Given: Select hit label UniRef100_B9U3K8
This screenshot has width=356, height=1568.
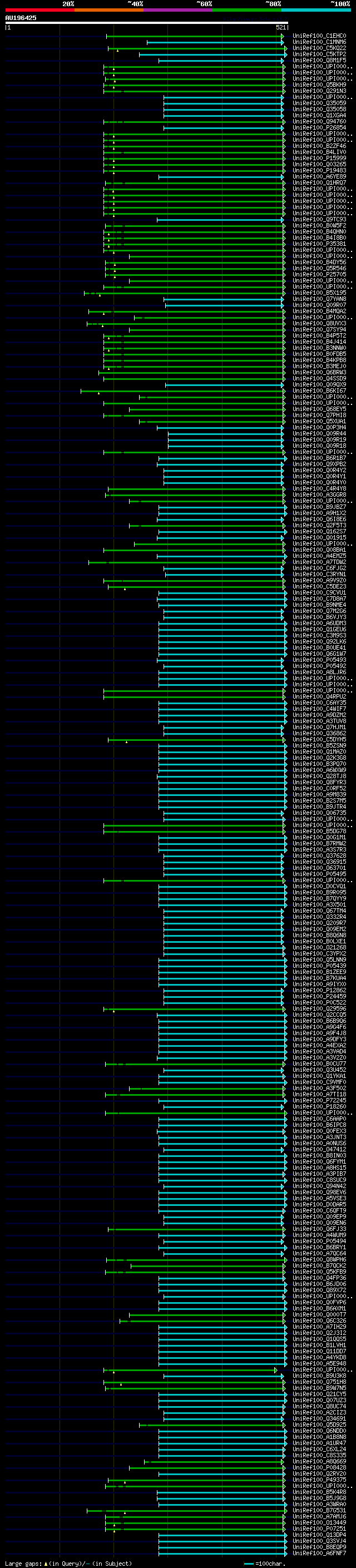Looking at the screenshot, I should point(319,1376).
